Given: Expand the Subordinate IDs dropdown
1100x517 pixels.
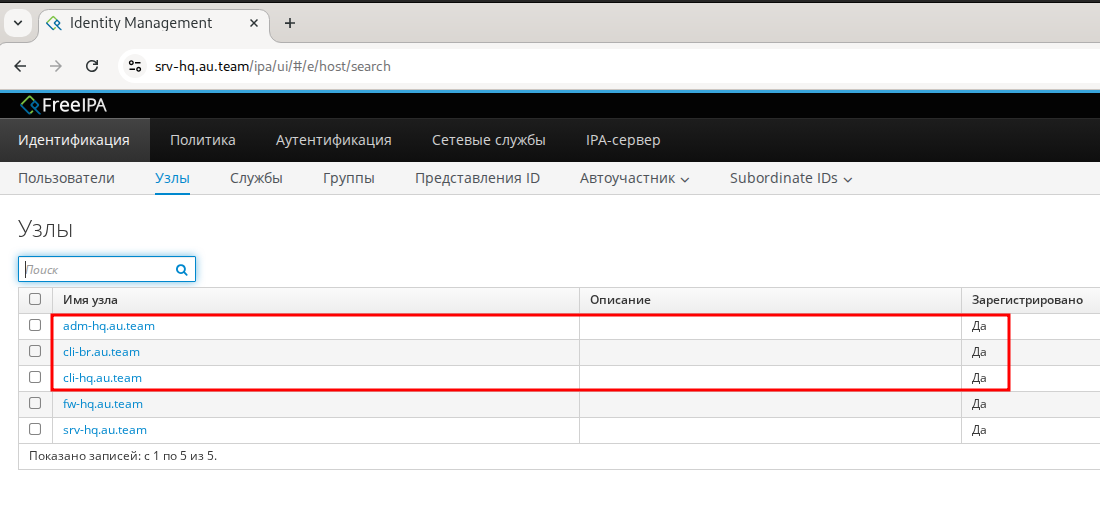Looking at the screenshot, I should (x=790, y=179).
